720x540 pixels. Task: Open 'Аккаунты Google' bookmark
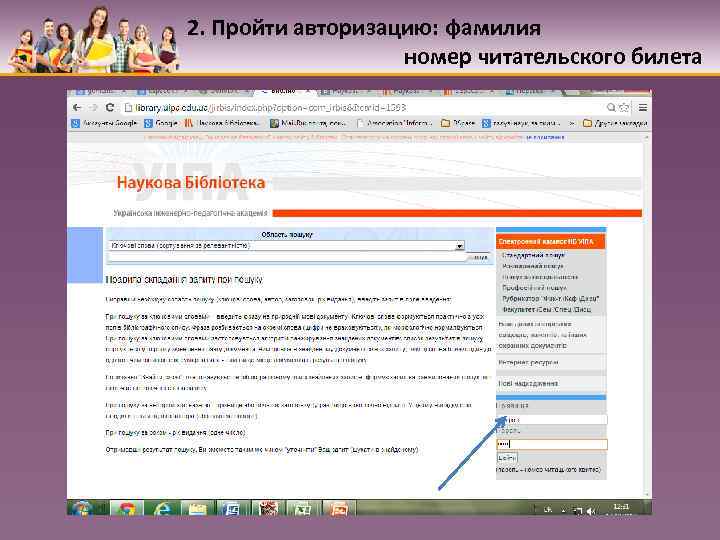coord(105,123)
